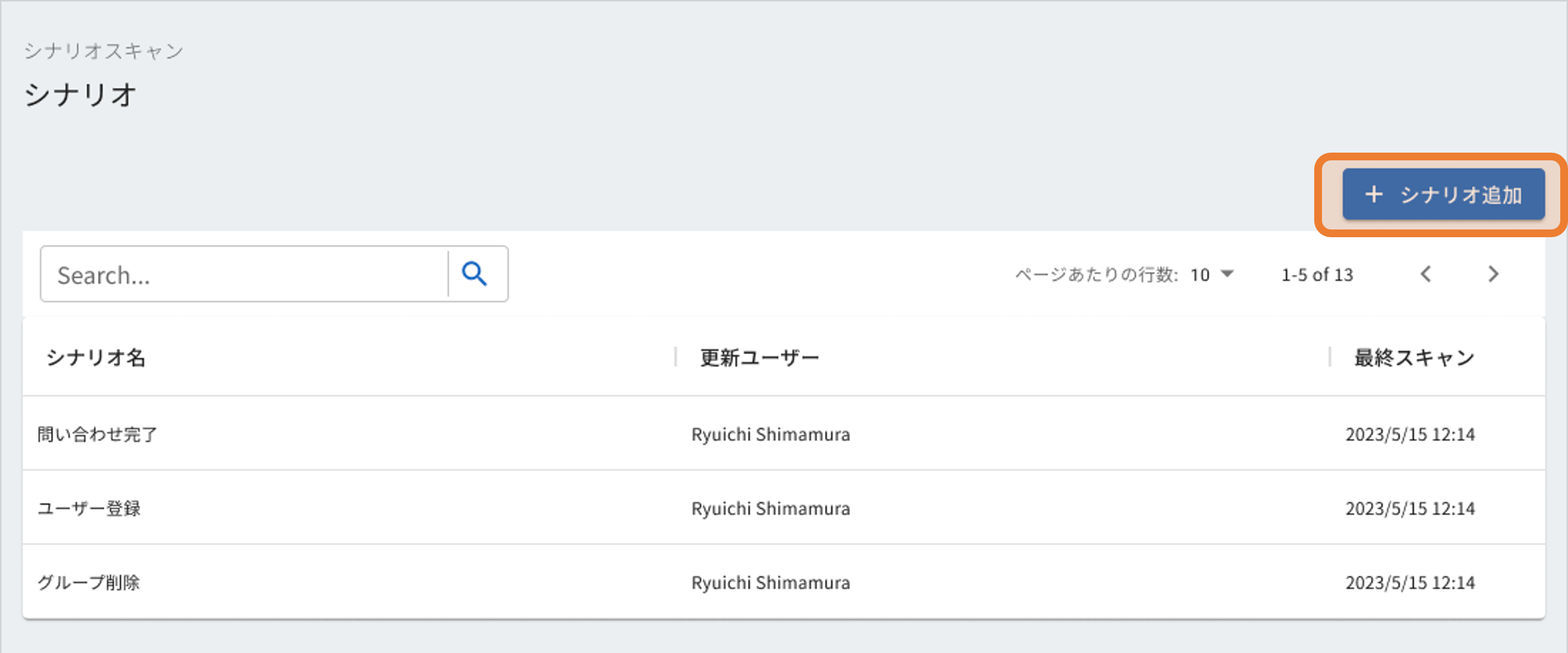Click the シナリオ追加 button
The height and width of the screenshot is (653, 1568).
tap(1443, 195)
